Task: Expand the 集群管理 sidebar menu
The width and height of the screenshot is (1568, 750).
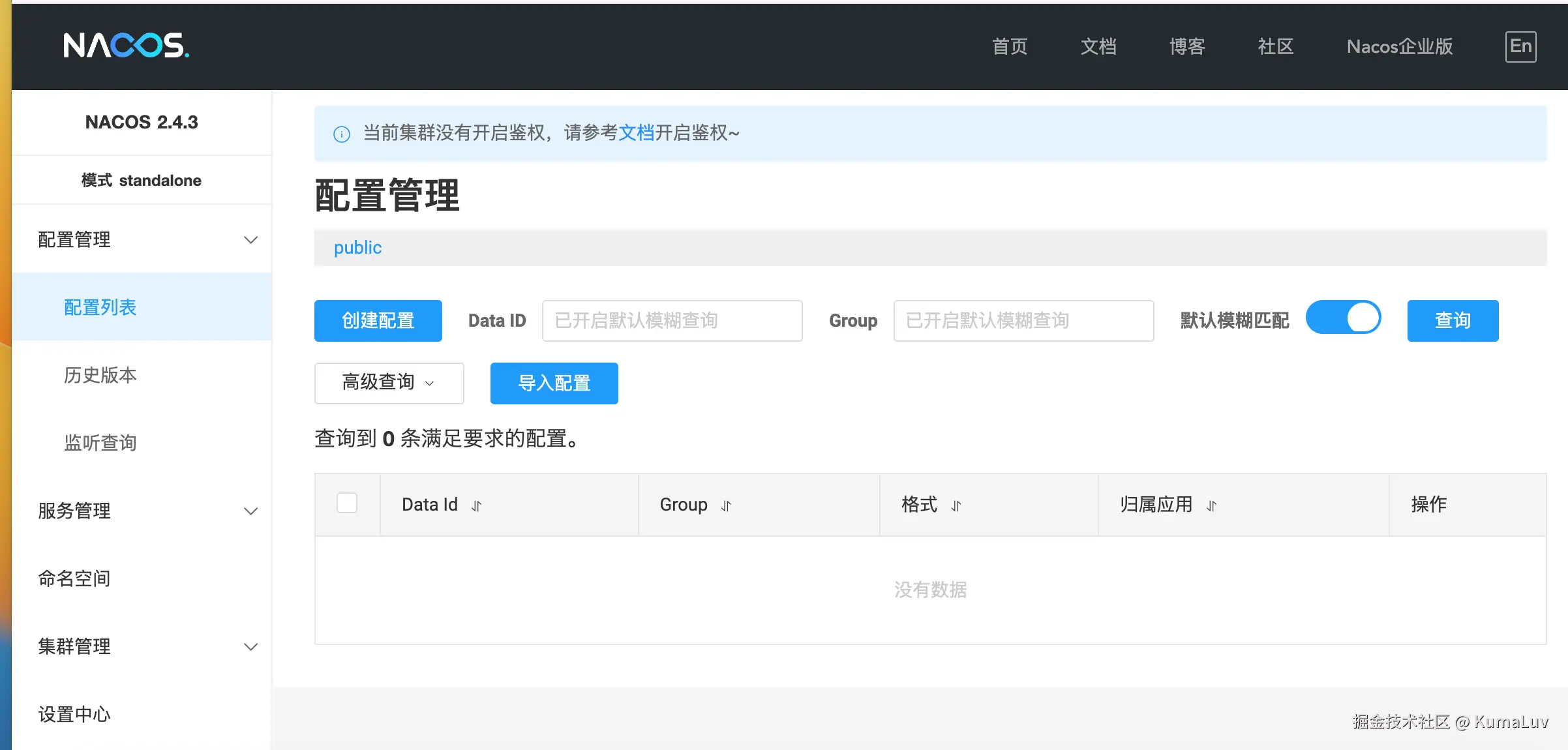Action: point(250,647)
